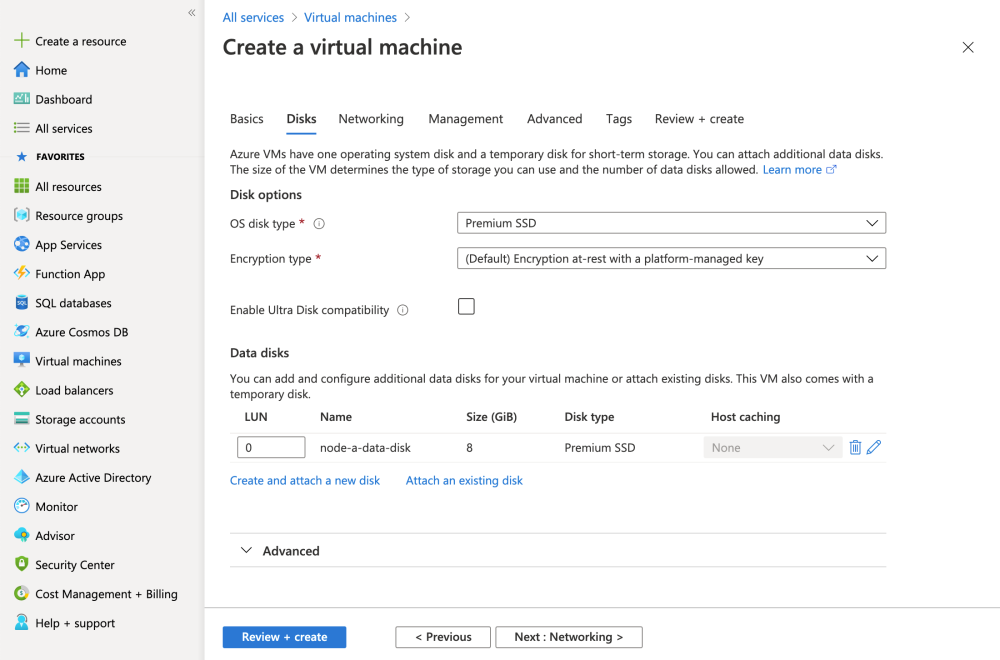Viewport: 1000px width, 660px height.
Task: Click the Review + create button
Action: (x=284, y=637)
